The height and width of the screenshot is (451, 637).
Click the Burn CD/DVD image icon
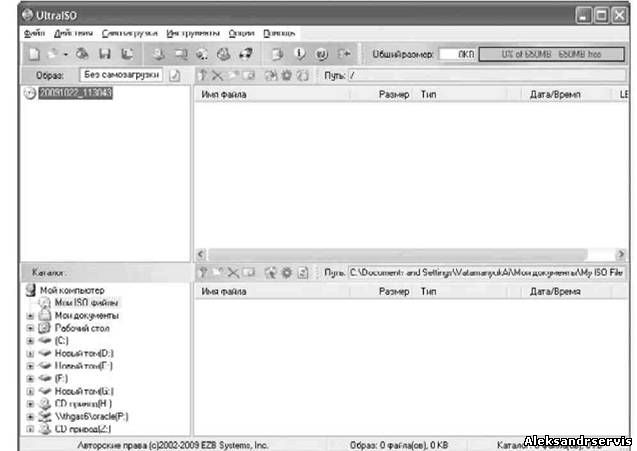pyautogui.click(x=245, y=54)
